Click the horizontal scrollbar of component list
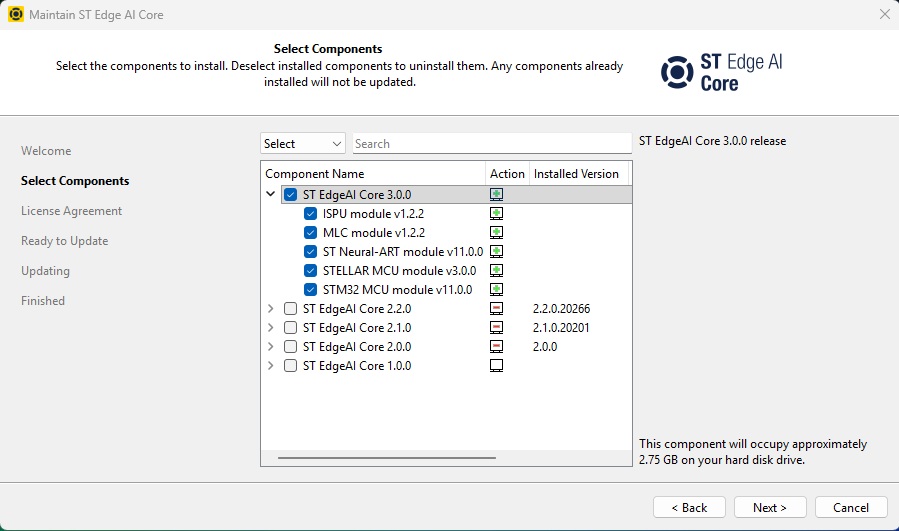899x531 pixels. pos(387,458)
